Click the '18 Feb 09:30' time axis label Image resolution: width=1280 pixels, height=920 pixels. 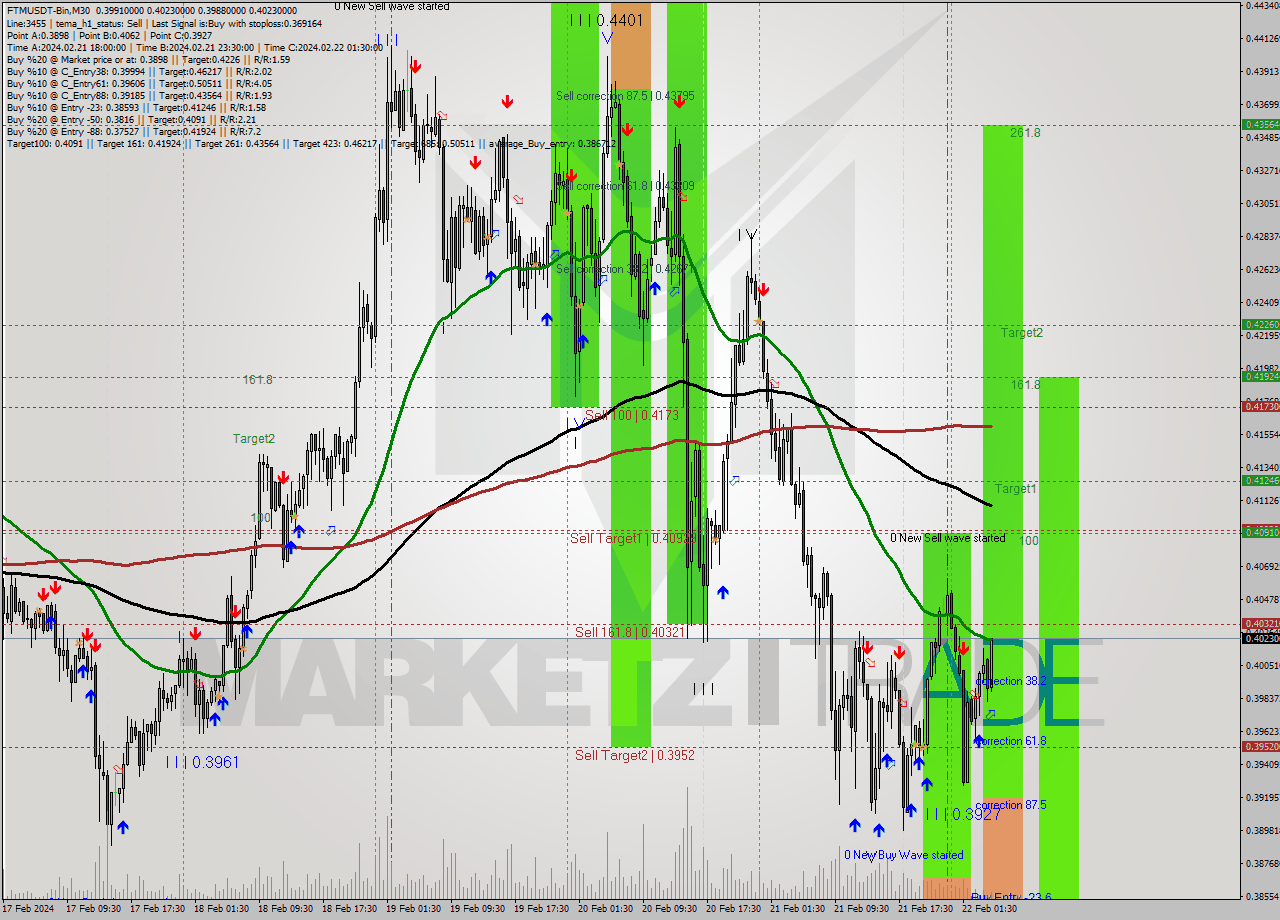[x=284, y=909]
